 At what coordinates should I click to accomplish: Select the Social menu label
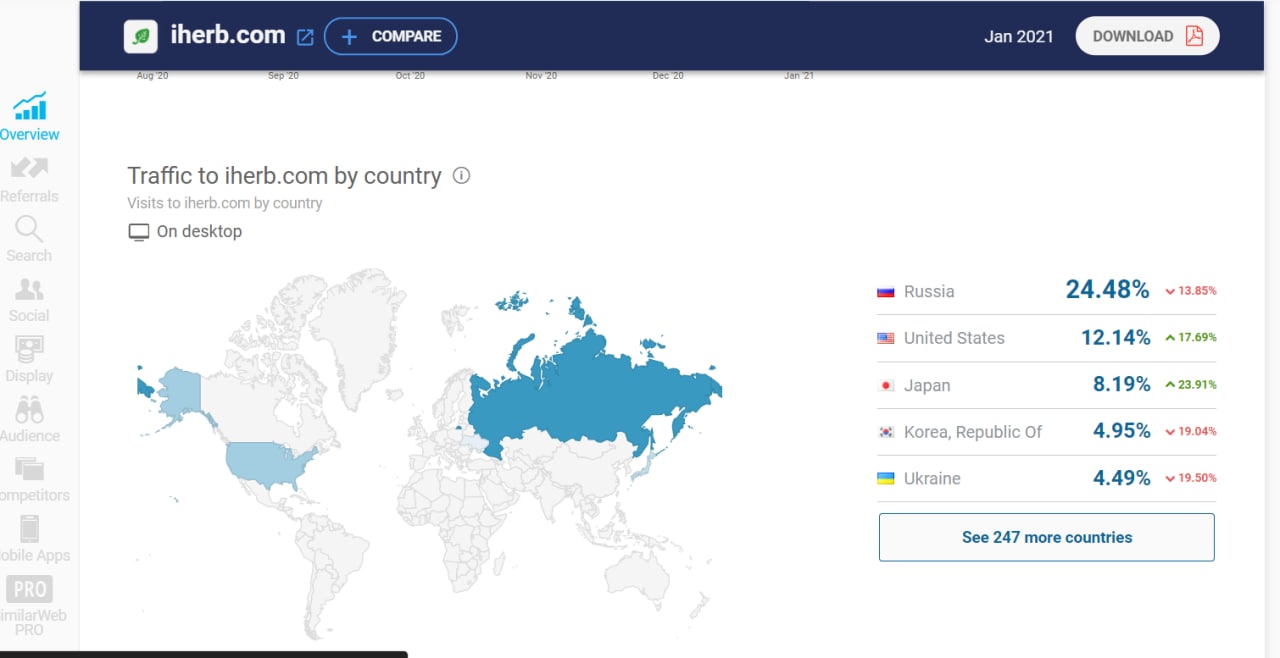[x=29, y=315]
